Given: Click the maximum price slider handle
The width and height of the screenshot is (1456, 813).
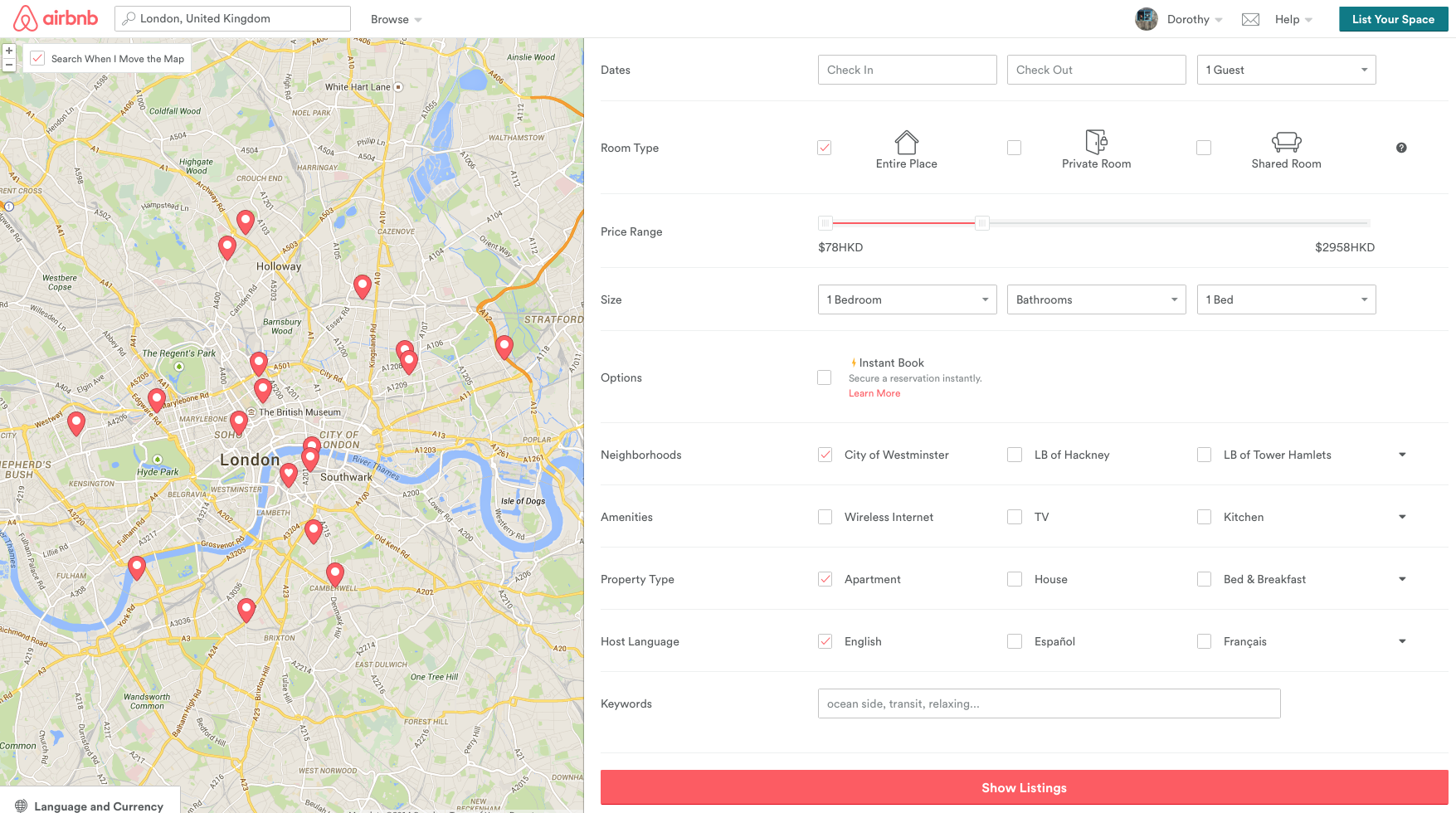Looking at the screenshot, I should (982, 223).
